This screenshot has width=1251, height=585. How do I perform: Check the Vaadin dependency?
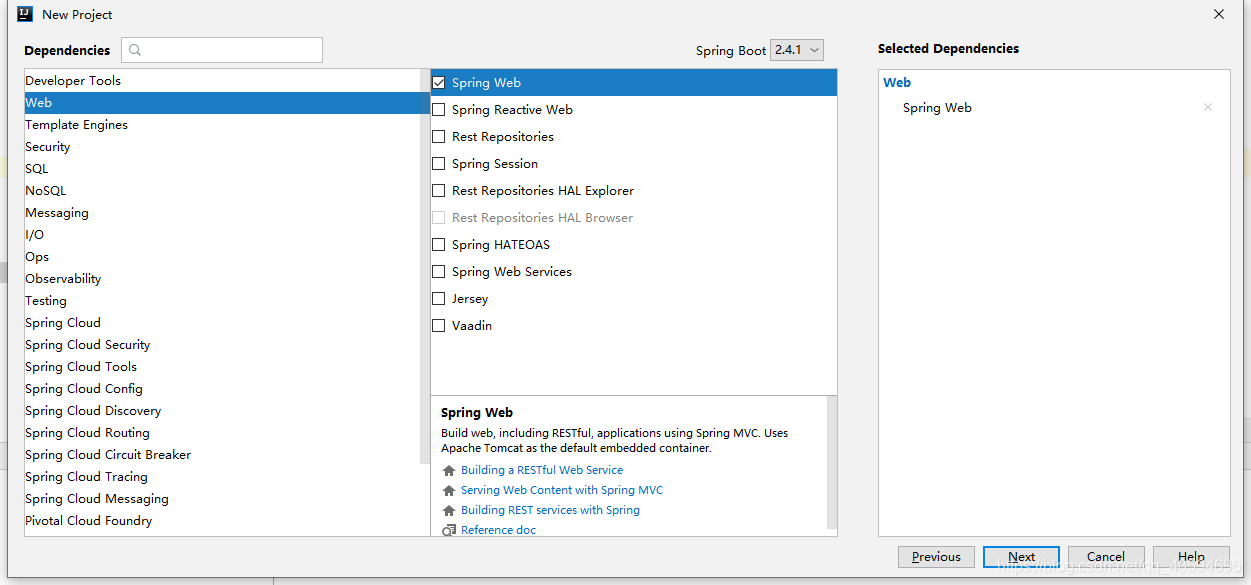tap(438, 325)
